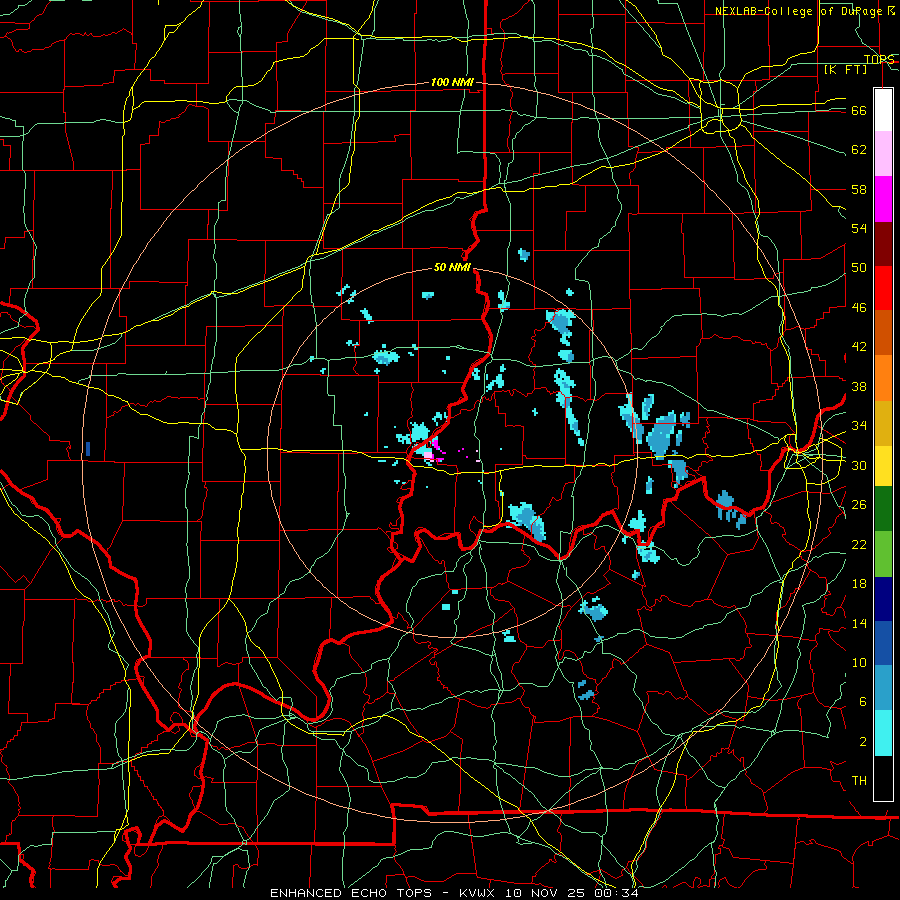The width and height of the screenshot is (900, 900).
Task: Click the 6 legend scale label
Action: [863, 701]
